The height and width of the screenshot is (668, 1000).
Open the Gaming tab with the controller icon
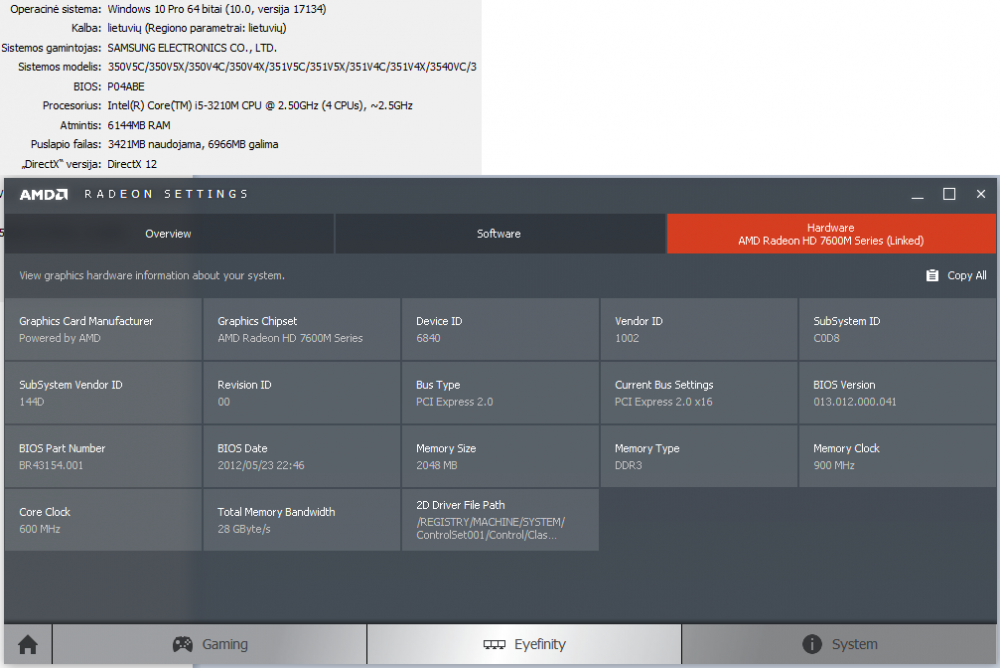tap(210, 644)
